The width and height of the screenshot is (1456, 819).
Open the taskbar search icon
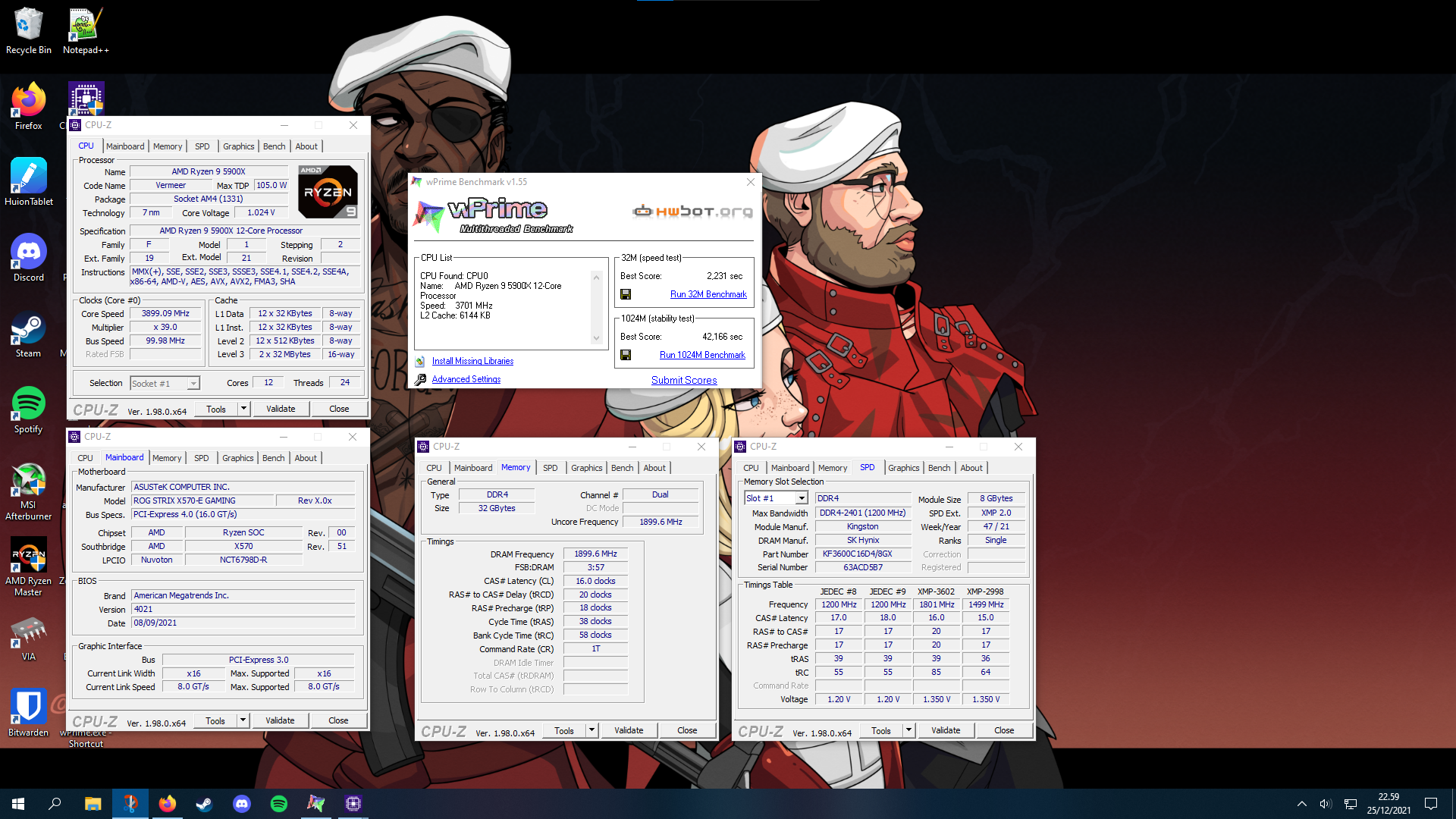pyautogui.click(x=55, y=804)
